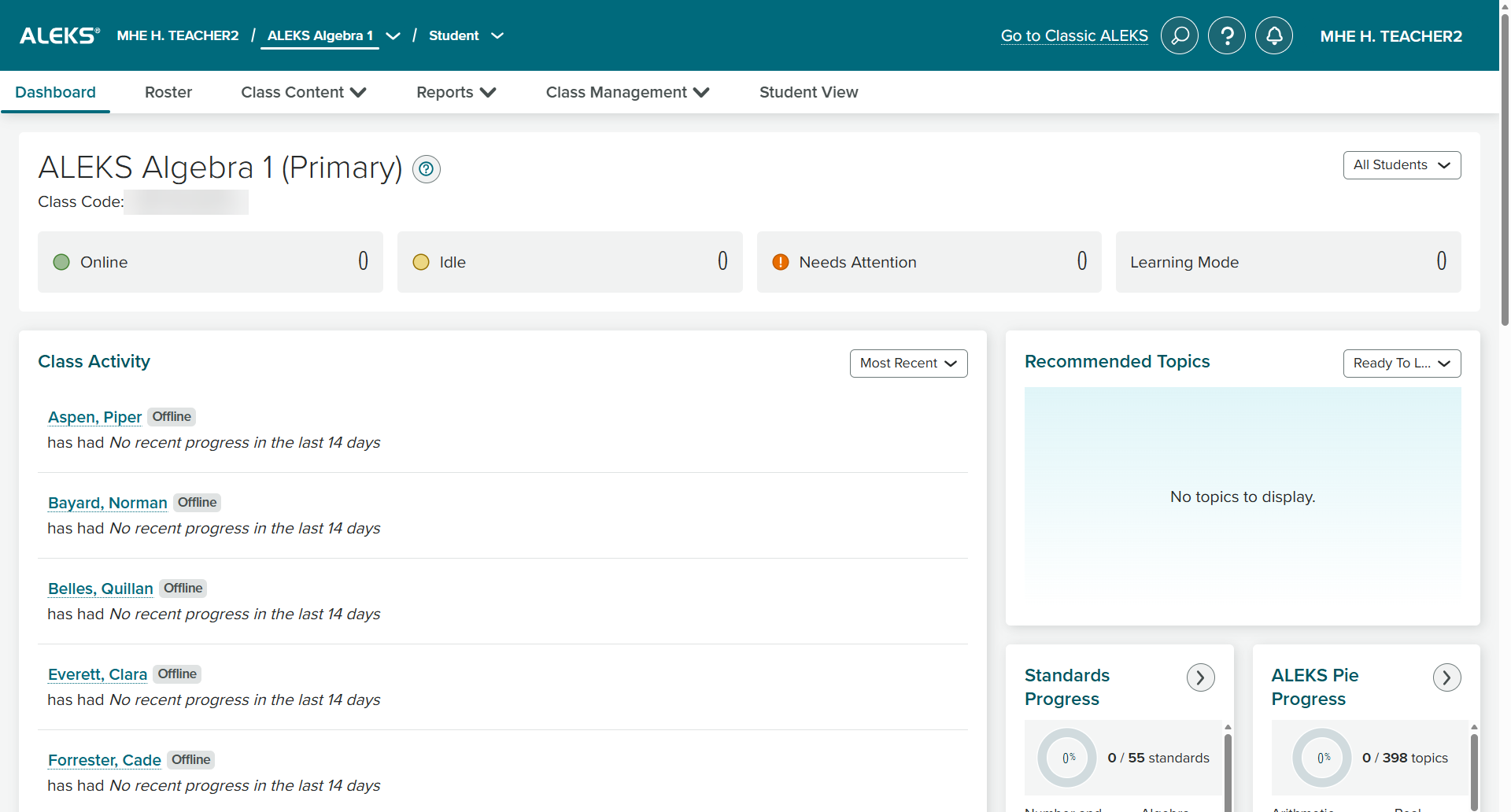Expand the Reports menu

(x=456, y=92)
